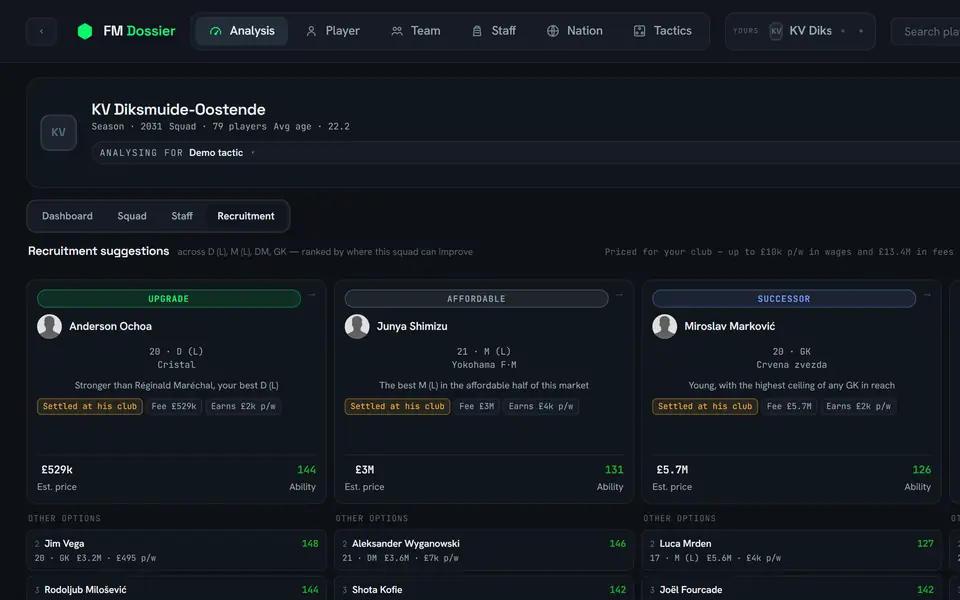The height and width of the screenshot is (600, 960).
Task: Click the Fee £5.7M chip
Action: (x=789, y=407)
